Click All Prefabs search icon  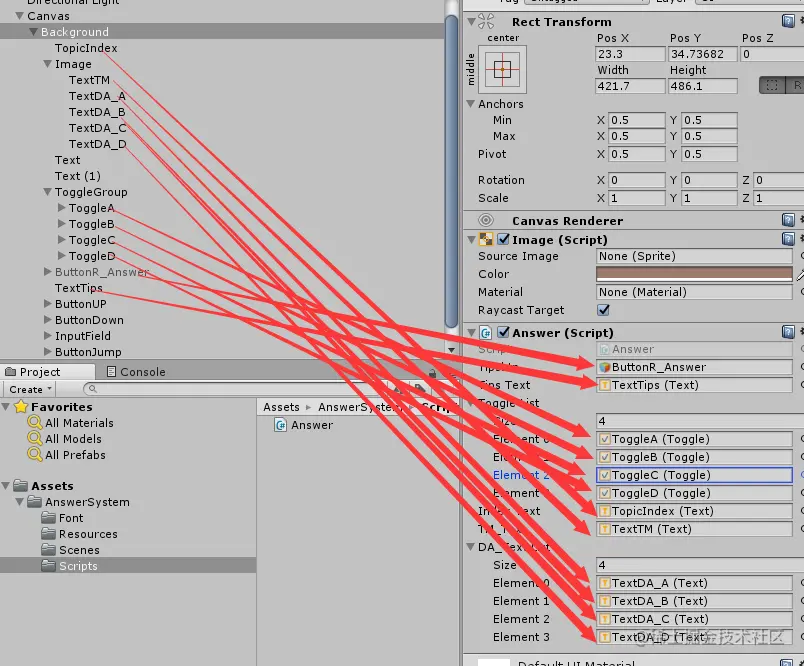(34, 454)
